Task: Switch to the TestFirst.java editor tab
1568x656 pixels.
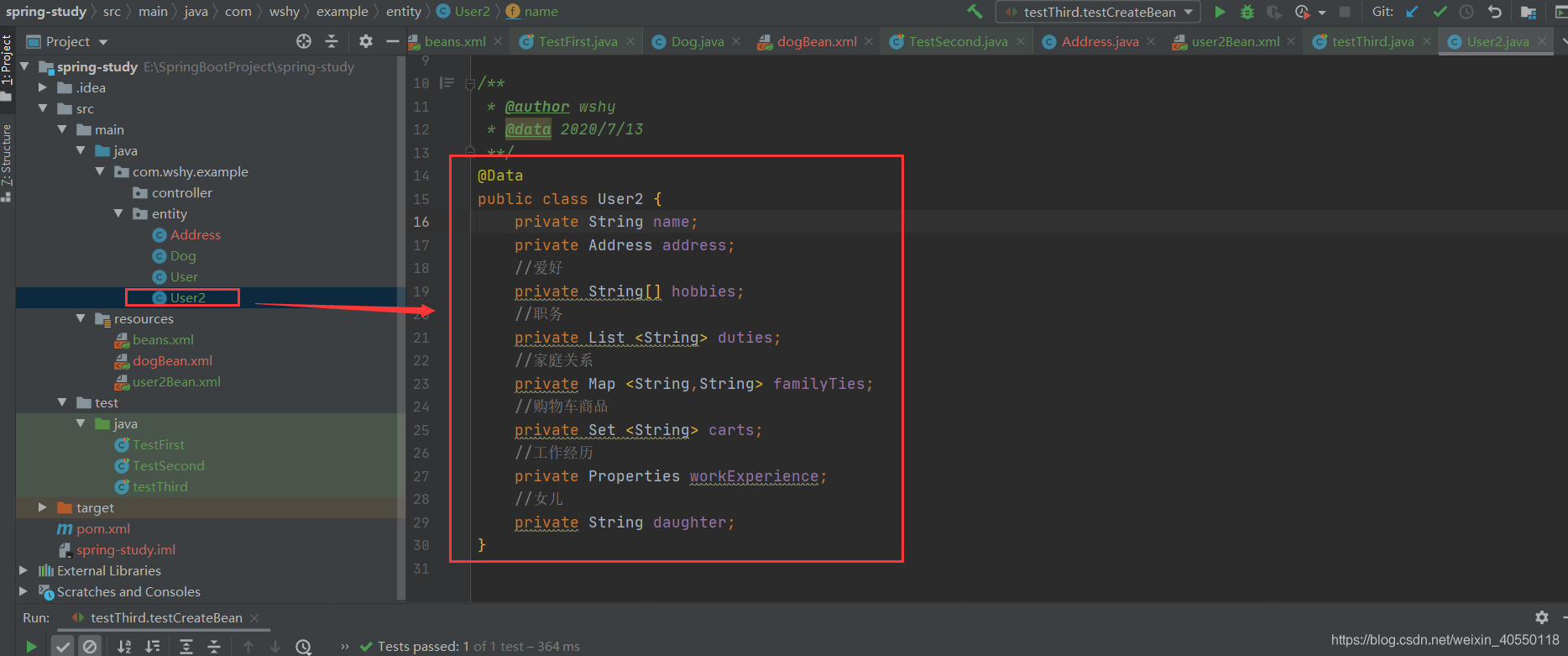Action: (x=578, y=41)
